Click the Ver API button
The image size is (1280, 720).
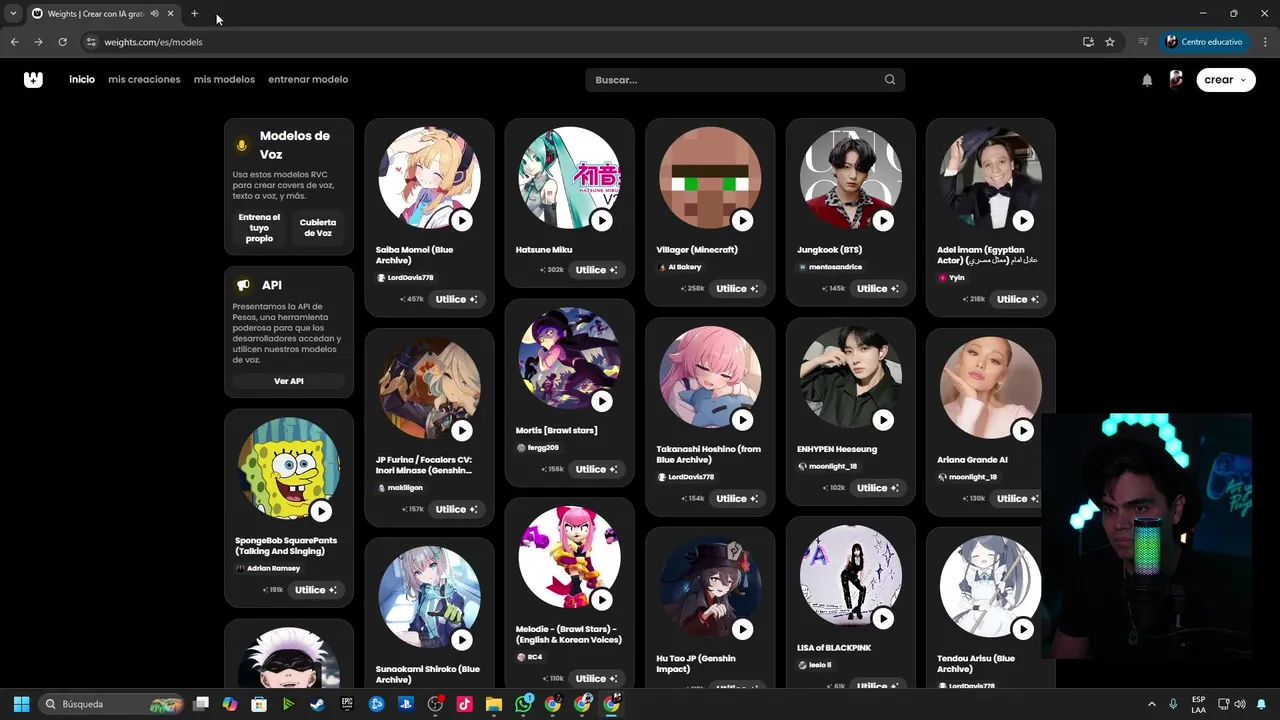289,381
